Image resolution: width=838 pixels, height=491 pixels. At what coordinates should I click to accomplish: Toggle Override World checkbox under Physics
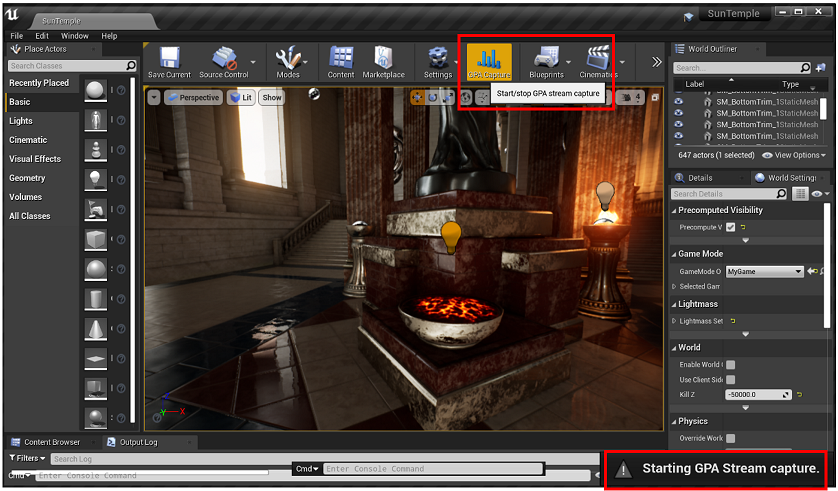[730, 438]
